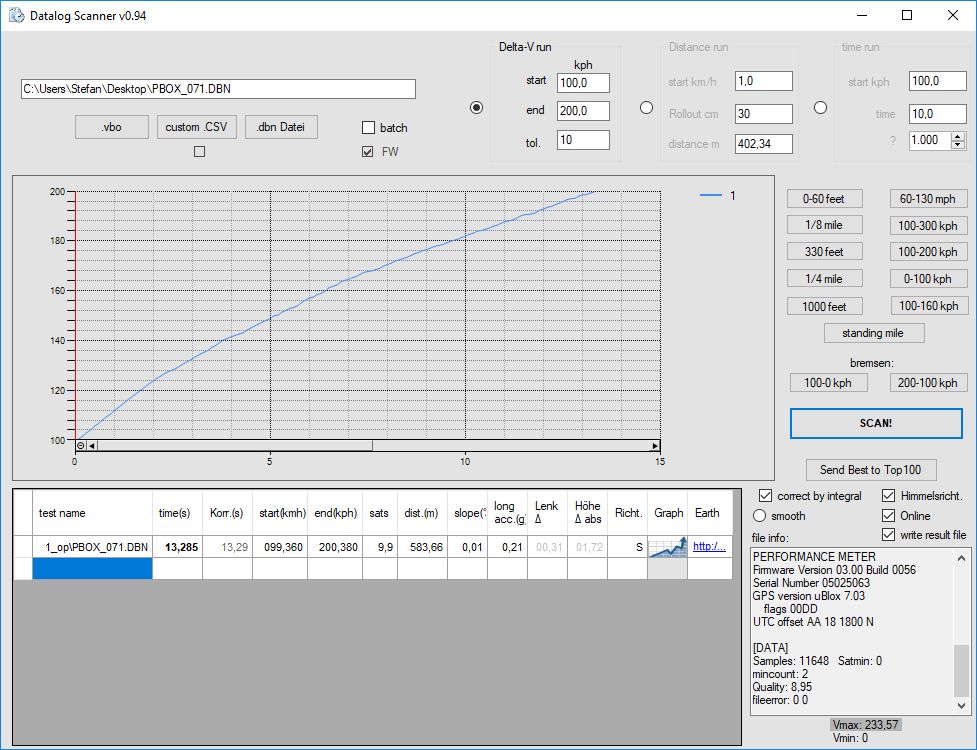Click the chart scrollbar right arrow

pyautogui.click(x=655, y=446)
